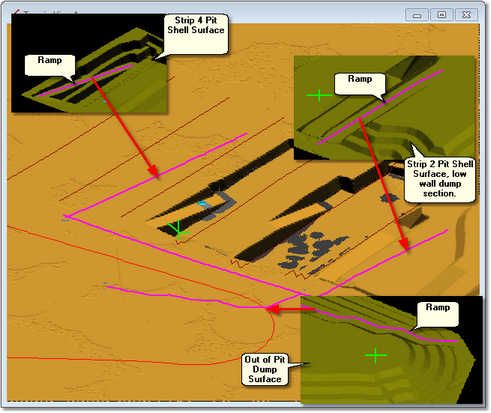Click the apex vertex of the magenta ramp lines
Screen dimensions: 491x413
click(66, 217)
